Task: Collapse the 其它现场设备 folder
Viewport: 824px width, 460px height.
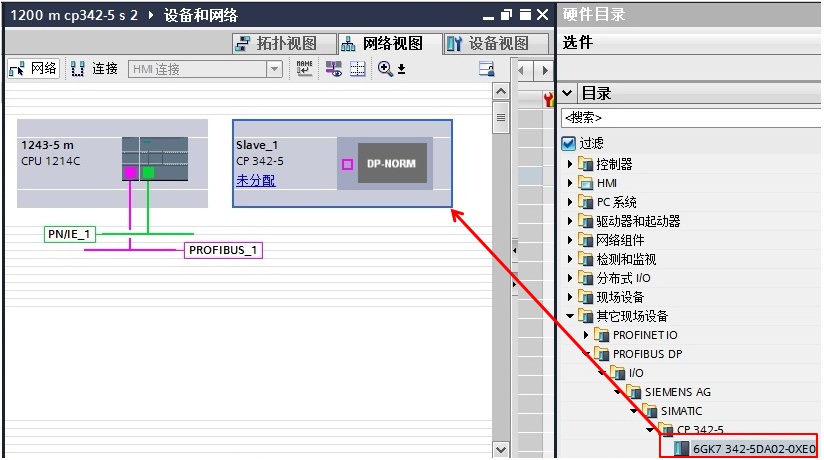Action: (570, 316)
